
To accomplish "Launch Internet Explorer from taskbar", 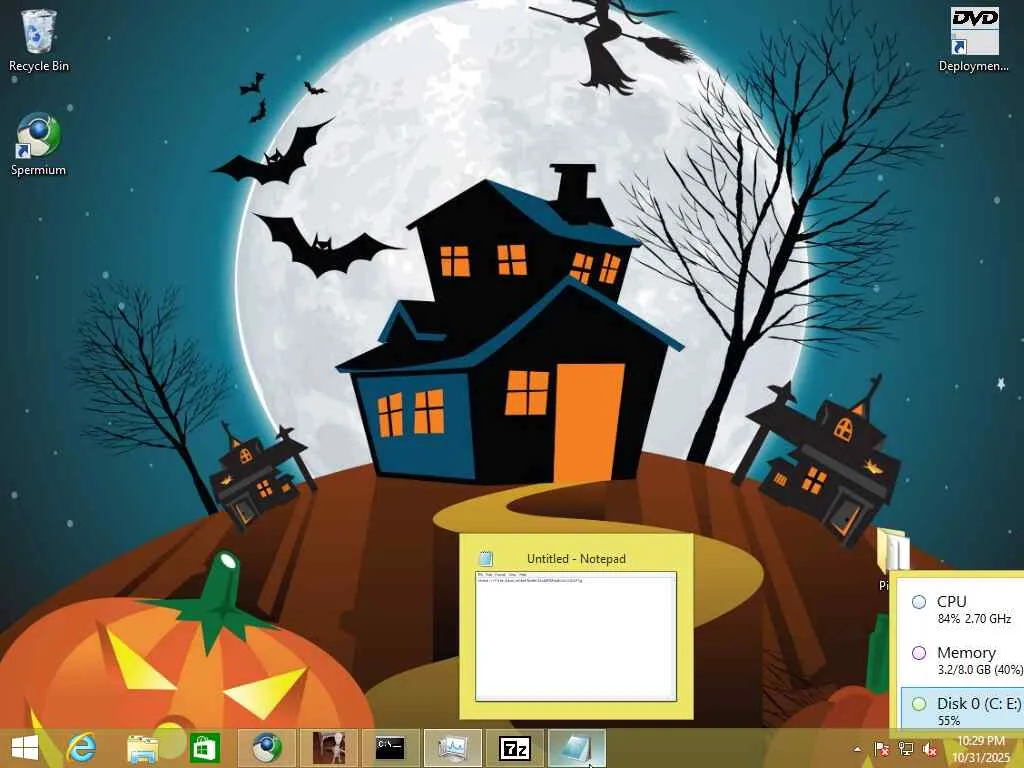I will 82,748.
